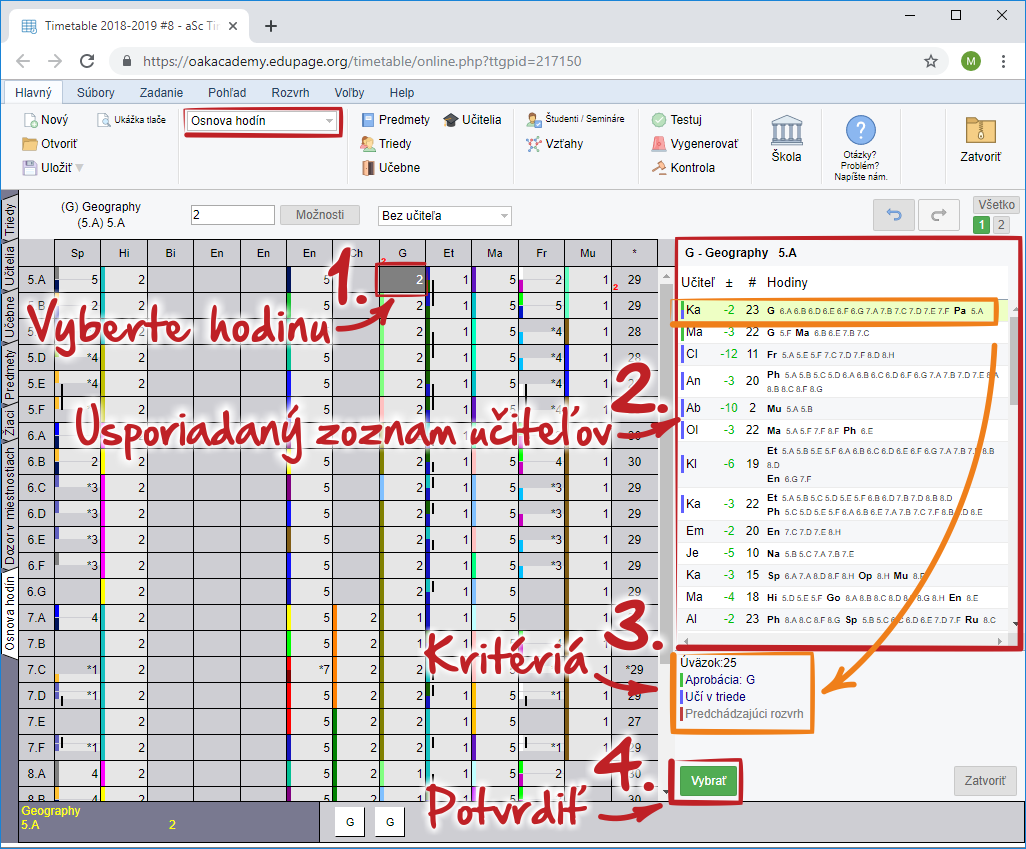Open the Otázky help question icon
Image resolution: width=1026 pixels, height=849 pixels.
point(860,131)
